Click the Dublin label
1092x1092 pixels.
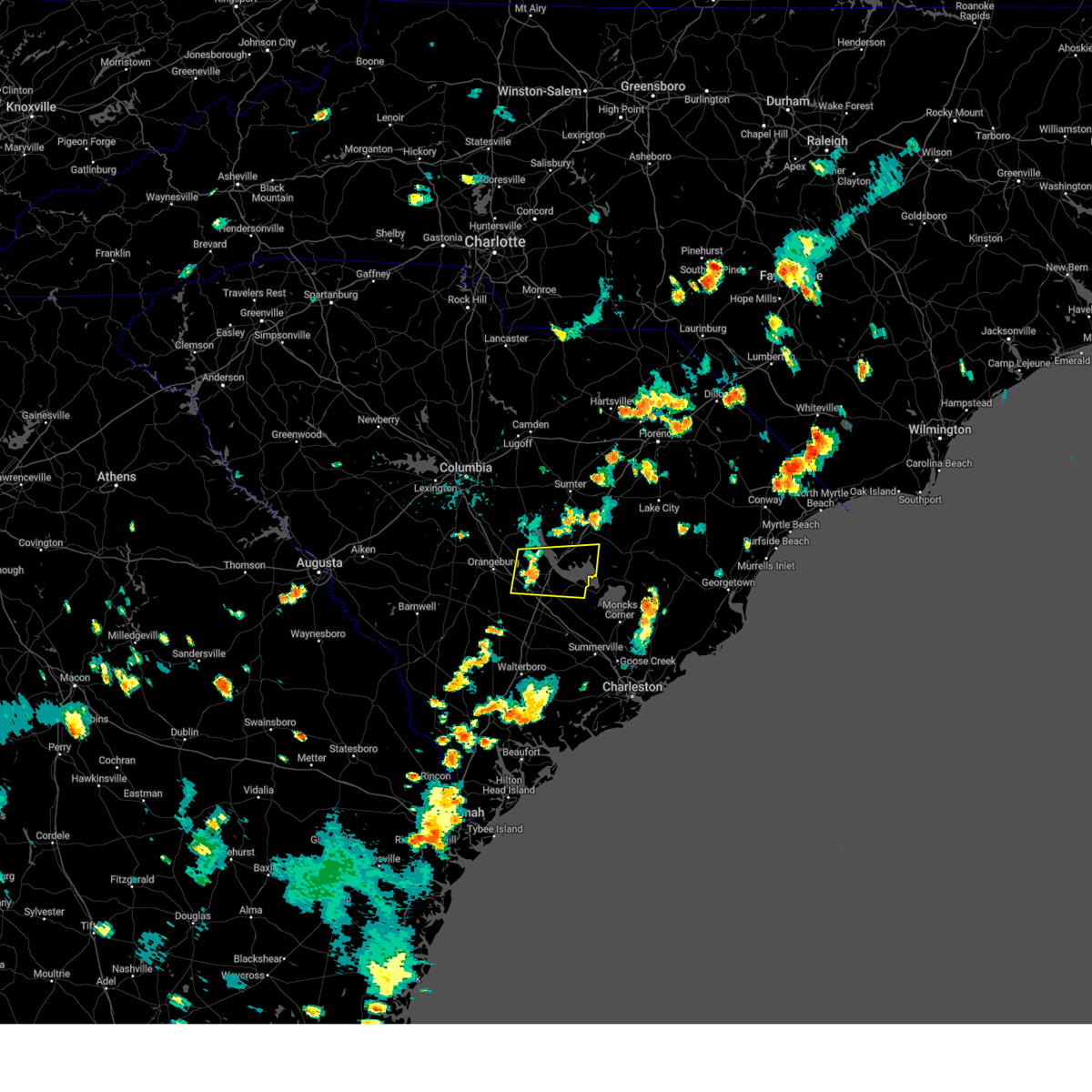coord(184,733)
